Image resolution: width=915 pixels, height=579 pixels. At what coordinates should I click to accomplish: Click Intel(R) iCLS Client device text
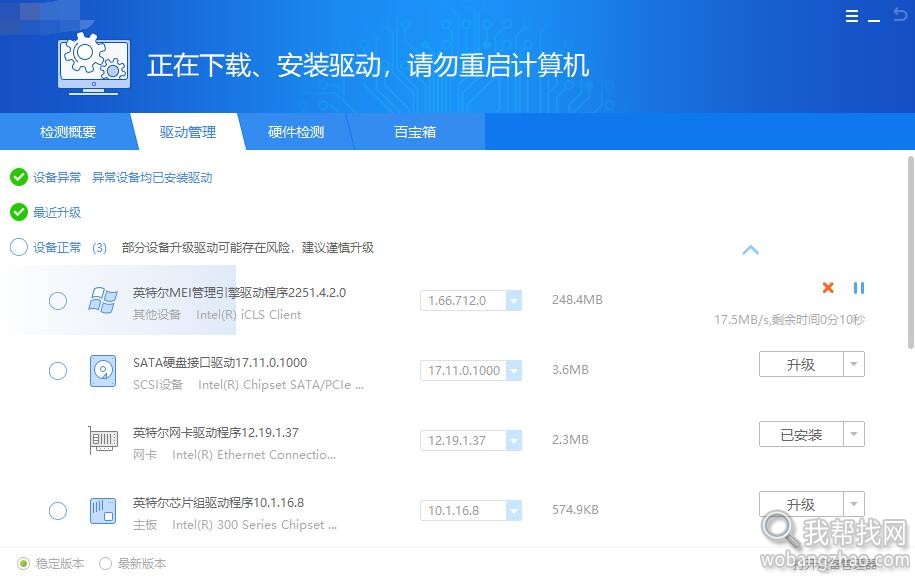(249, 315)
